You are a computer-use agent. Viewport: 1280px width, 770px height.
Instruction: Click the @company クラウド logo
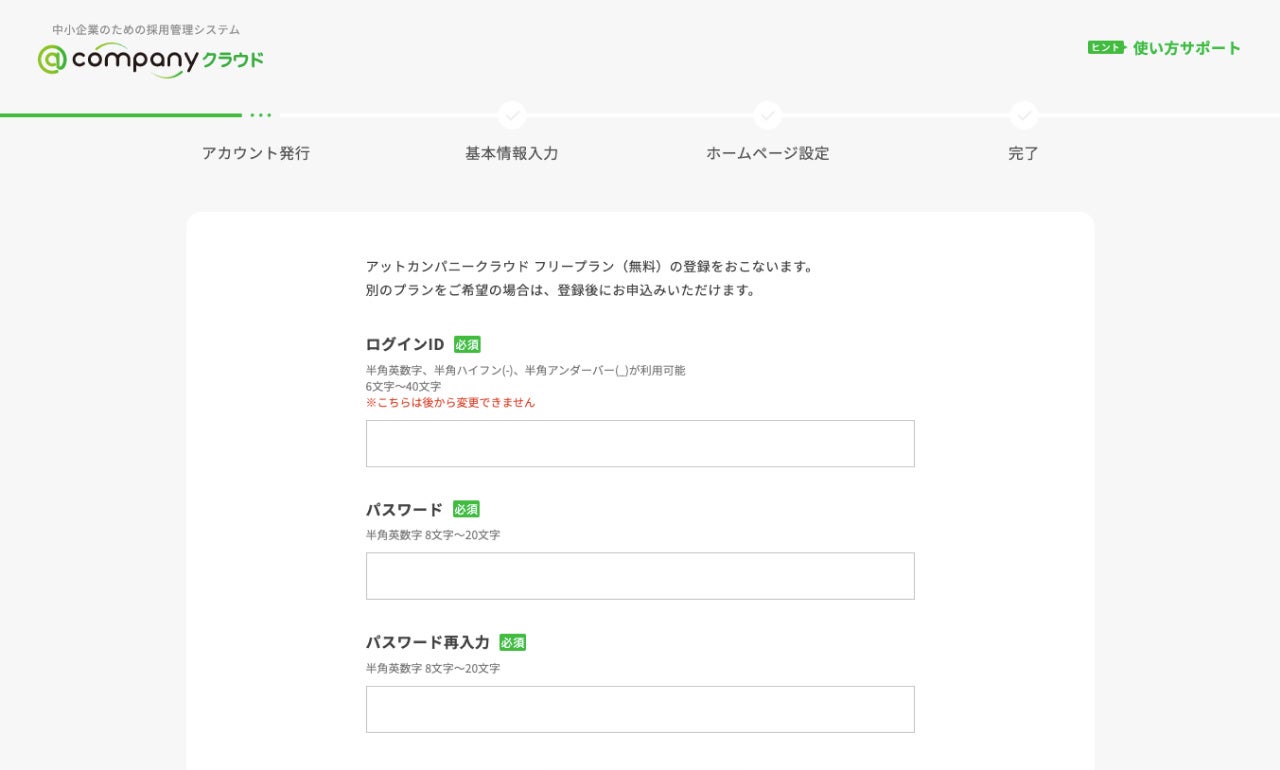coord(151,60)
